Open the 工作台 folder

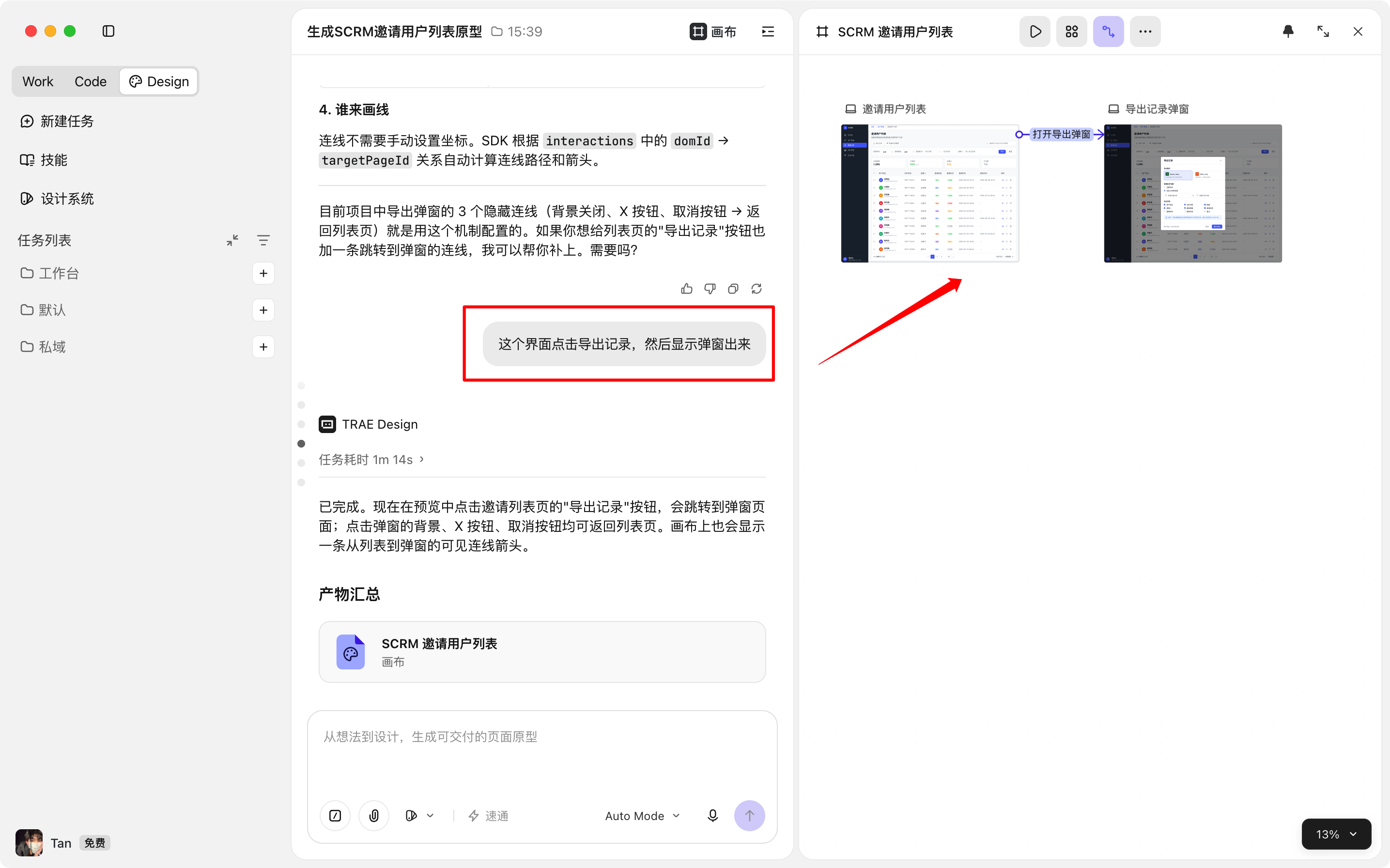point(50,273)
